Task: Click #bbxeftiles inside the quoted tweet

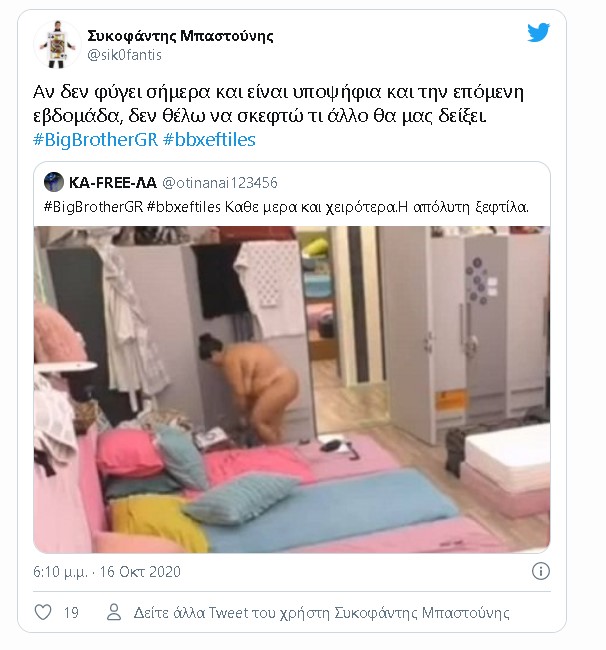Action: pyautogui.click(x=184, y=206)
